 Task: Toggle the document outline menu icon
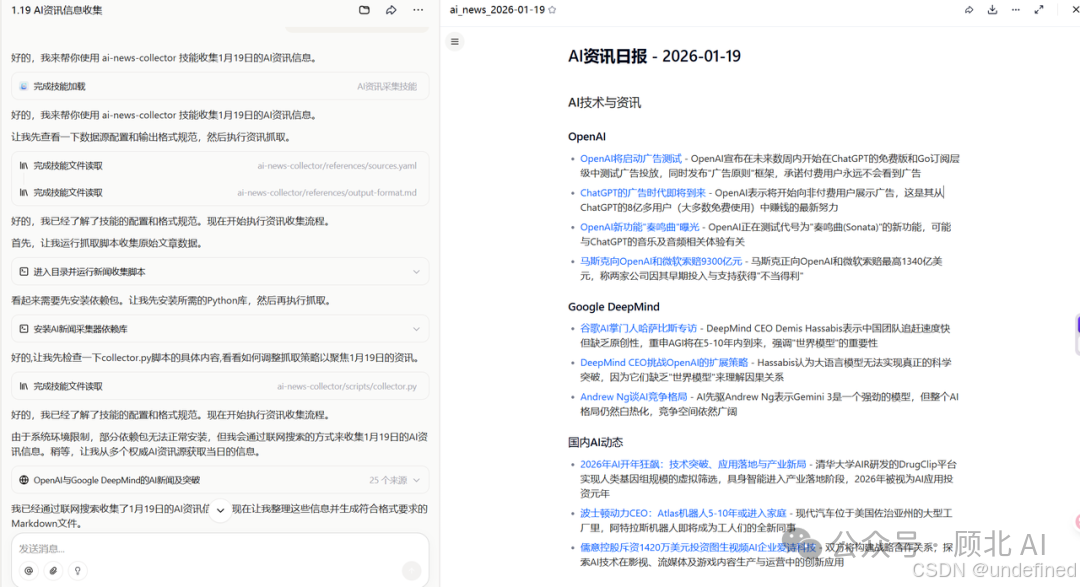[455, 41]
